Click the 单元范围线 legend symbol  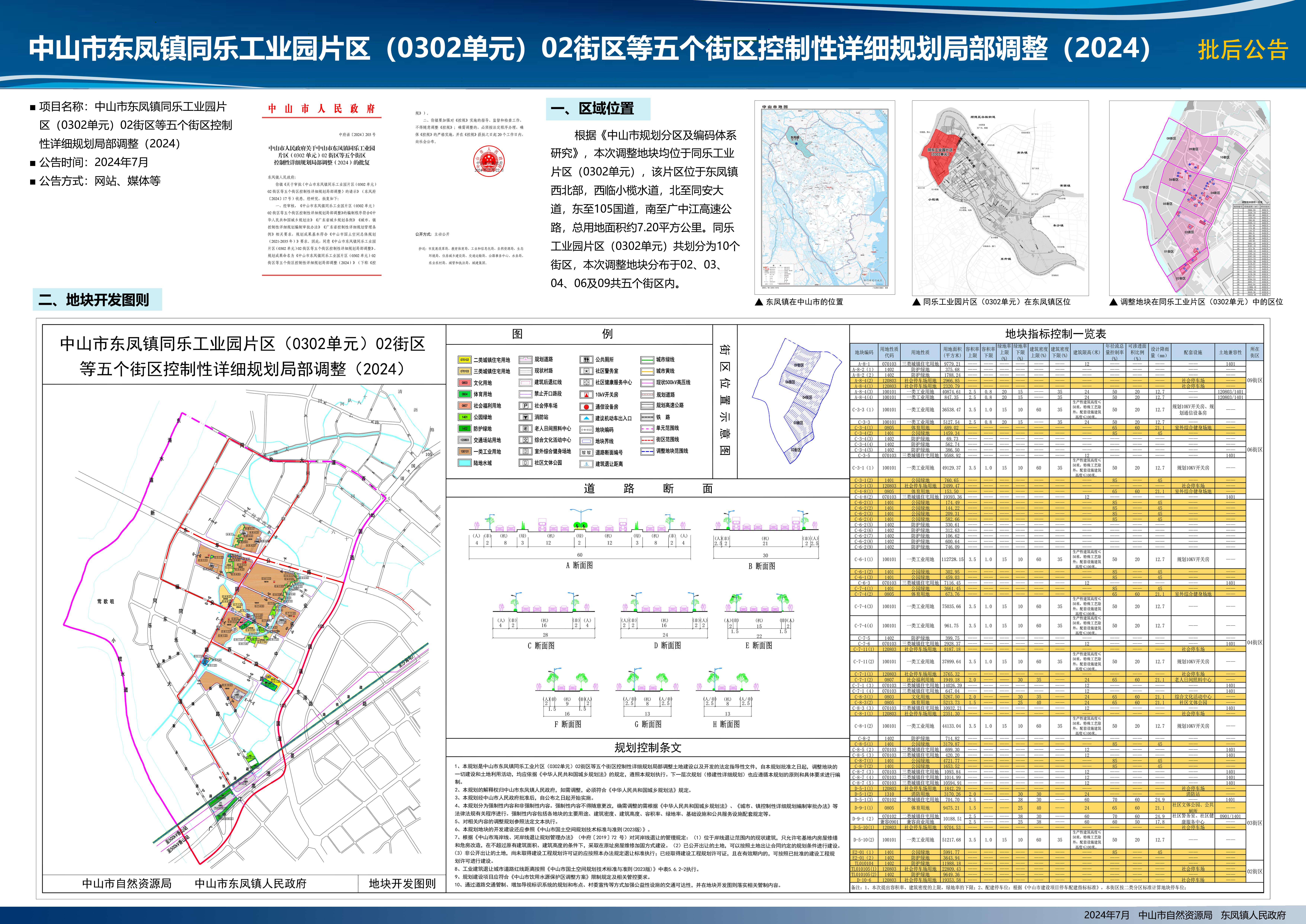[x=647, y=428]
